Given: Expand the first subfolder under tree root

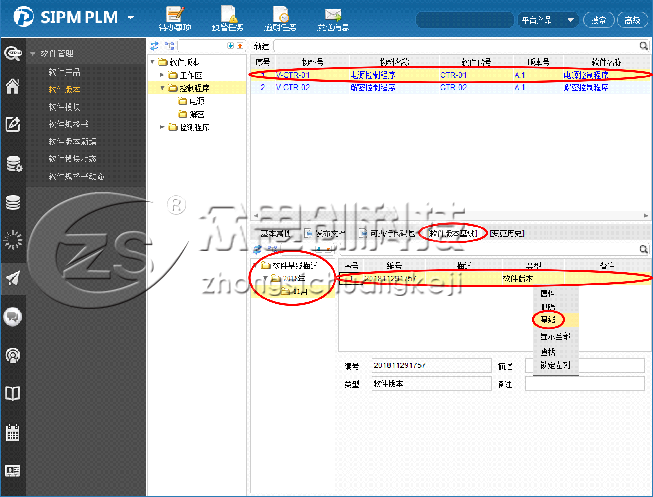Looking at the screenshot, I should 162,75.
